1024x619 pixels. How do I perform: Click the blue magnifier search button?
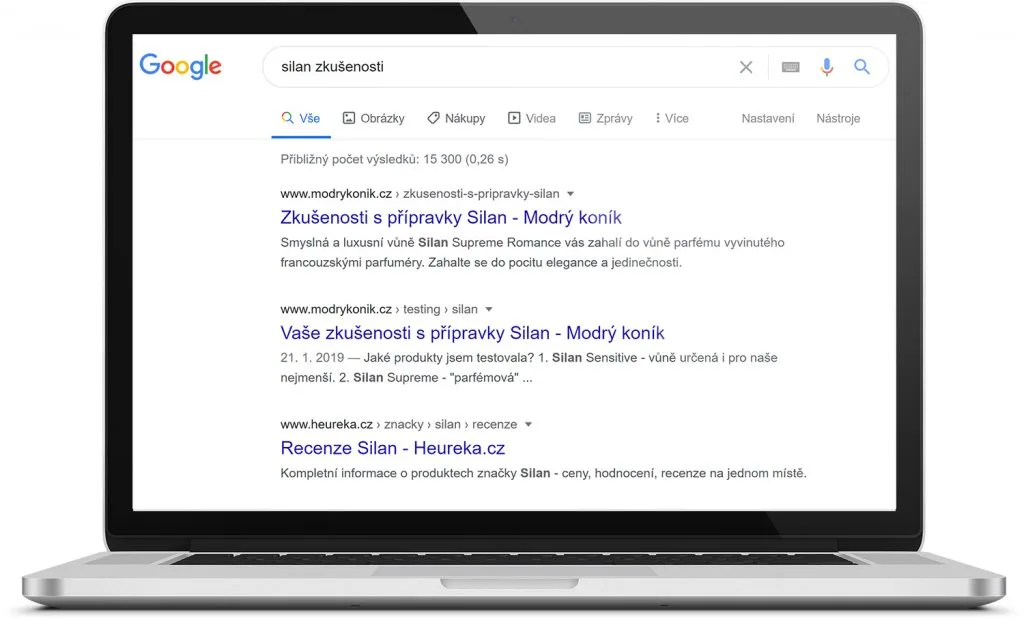click(861, 67)
